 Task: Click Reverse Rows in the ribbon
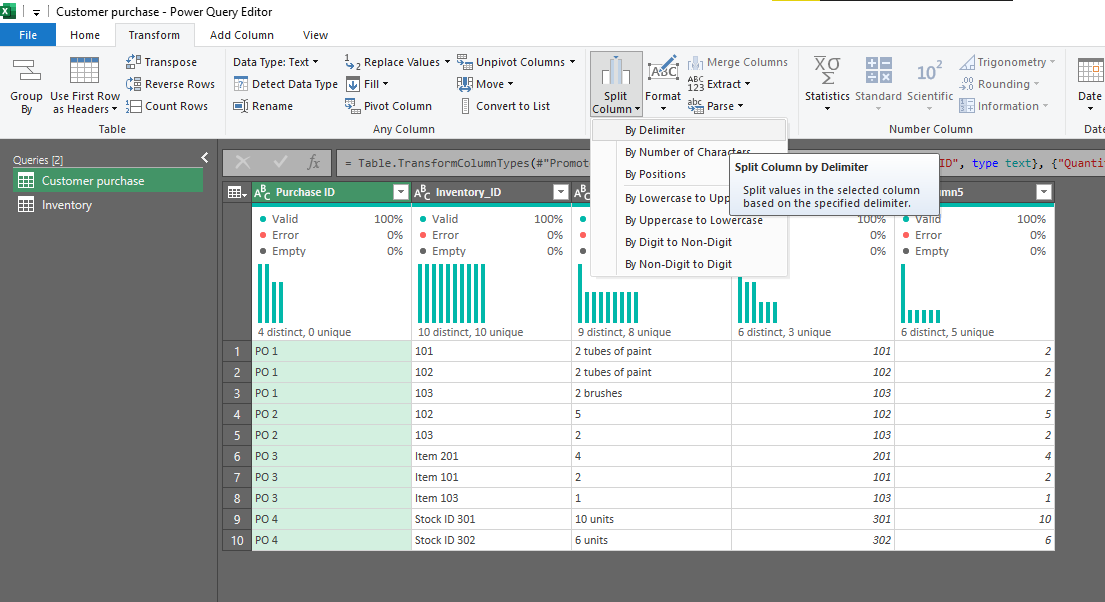170,84
